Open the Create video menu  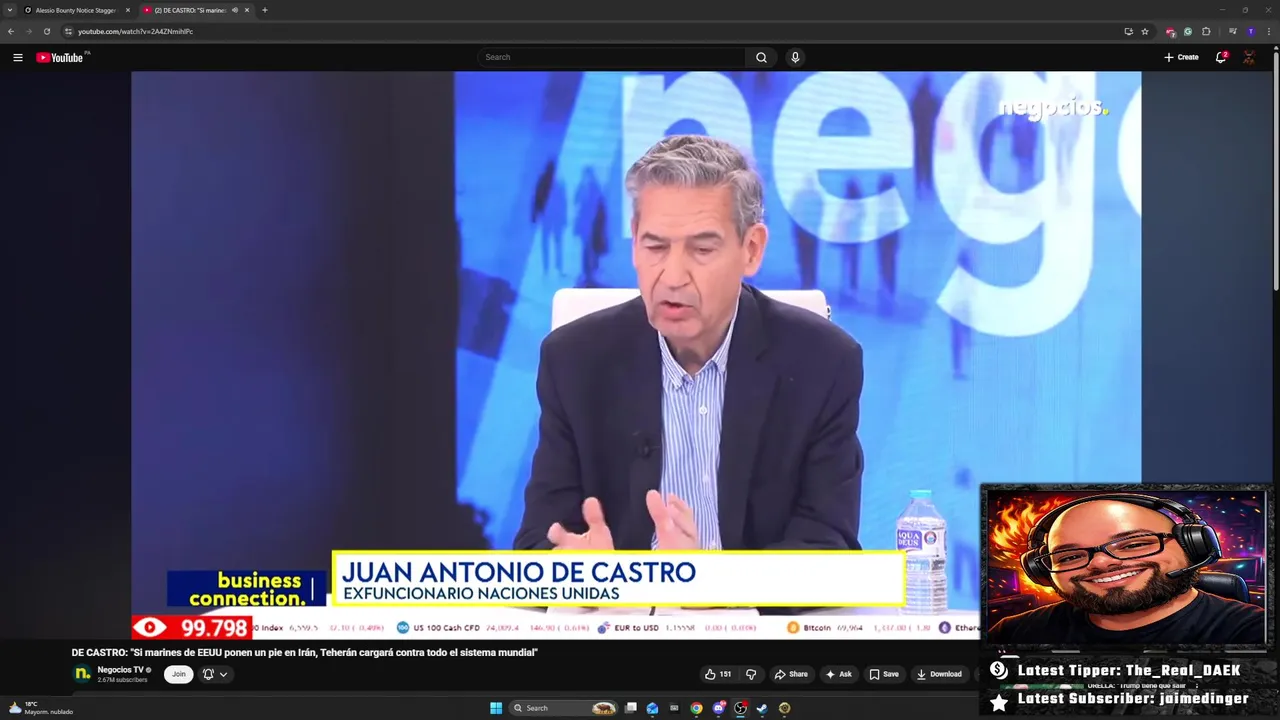(x=1181, y=57)
